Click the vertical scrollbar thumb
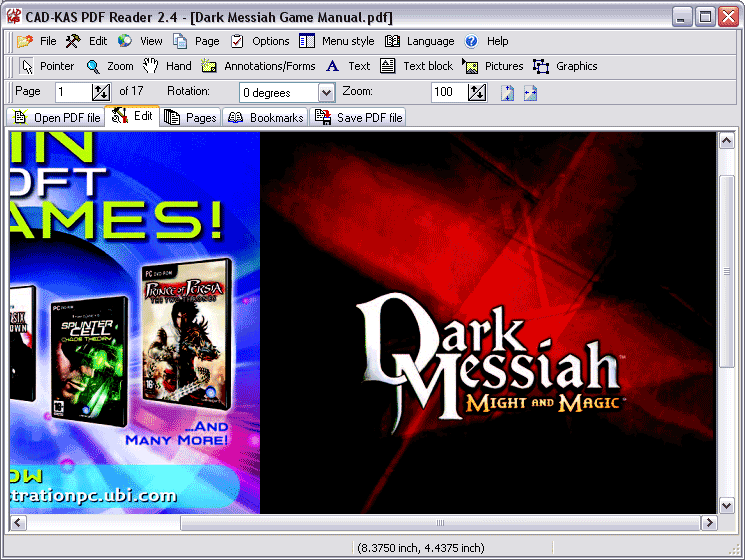This screenshot has width=745, height=560. coord(726,271)
